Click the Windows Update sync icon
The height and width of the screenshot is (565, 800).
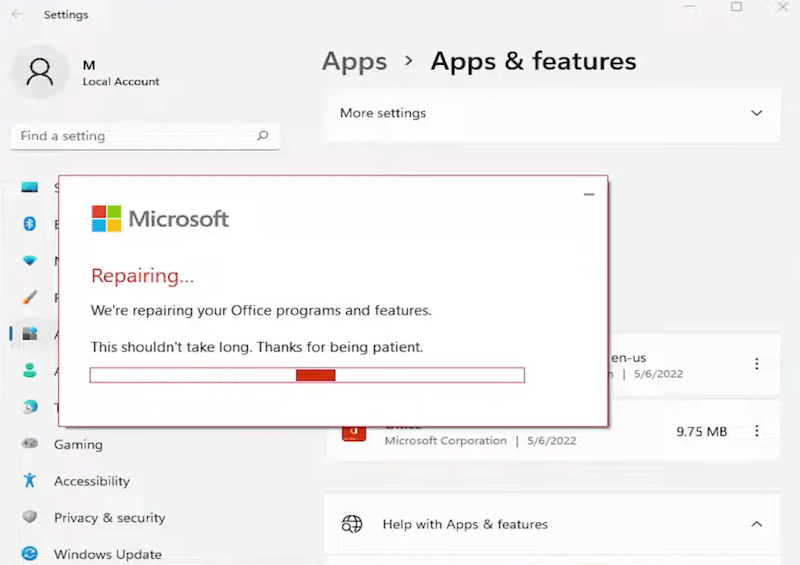30,554
